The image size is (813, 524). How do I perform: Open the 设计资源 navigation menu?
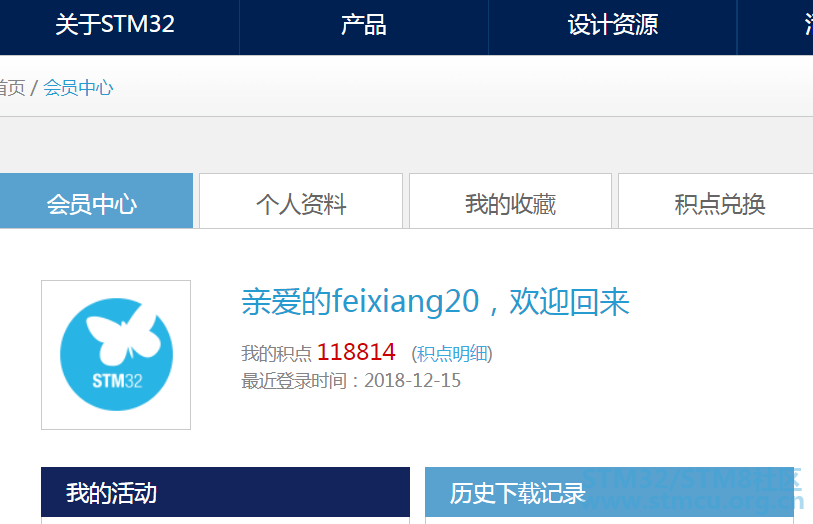pyautogui.click(x=612, y=25)
